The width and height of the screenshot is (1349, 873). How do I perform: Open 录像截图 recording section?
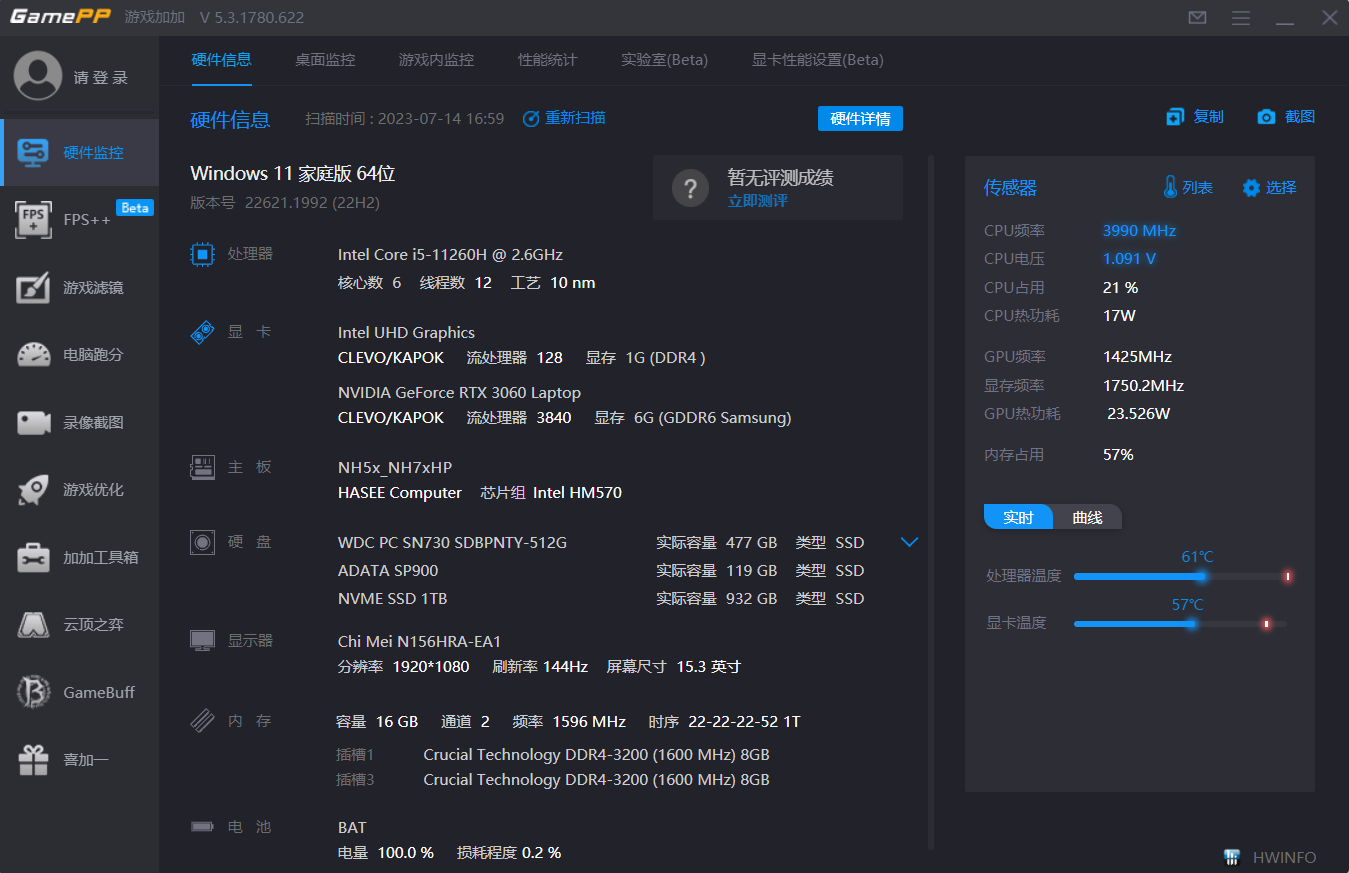pos(79,422)
